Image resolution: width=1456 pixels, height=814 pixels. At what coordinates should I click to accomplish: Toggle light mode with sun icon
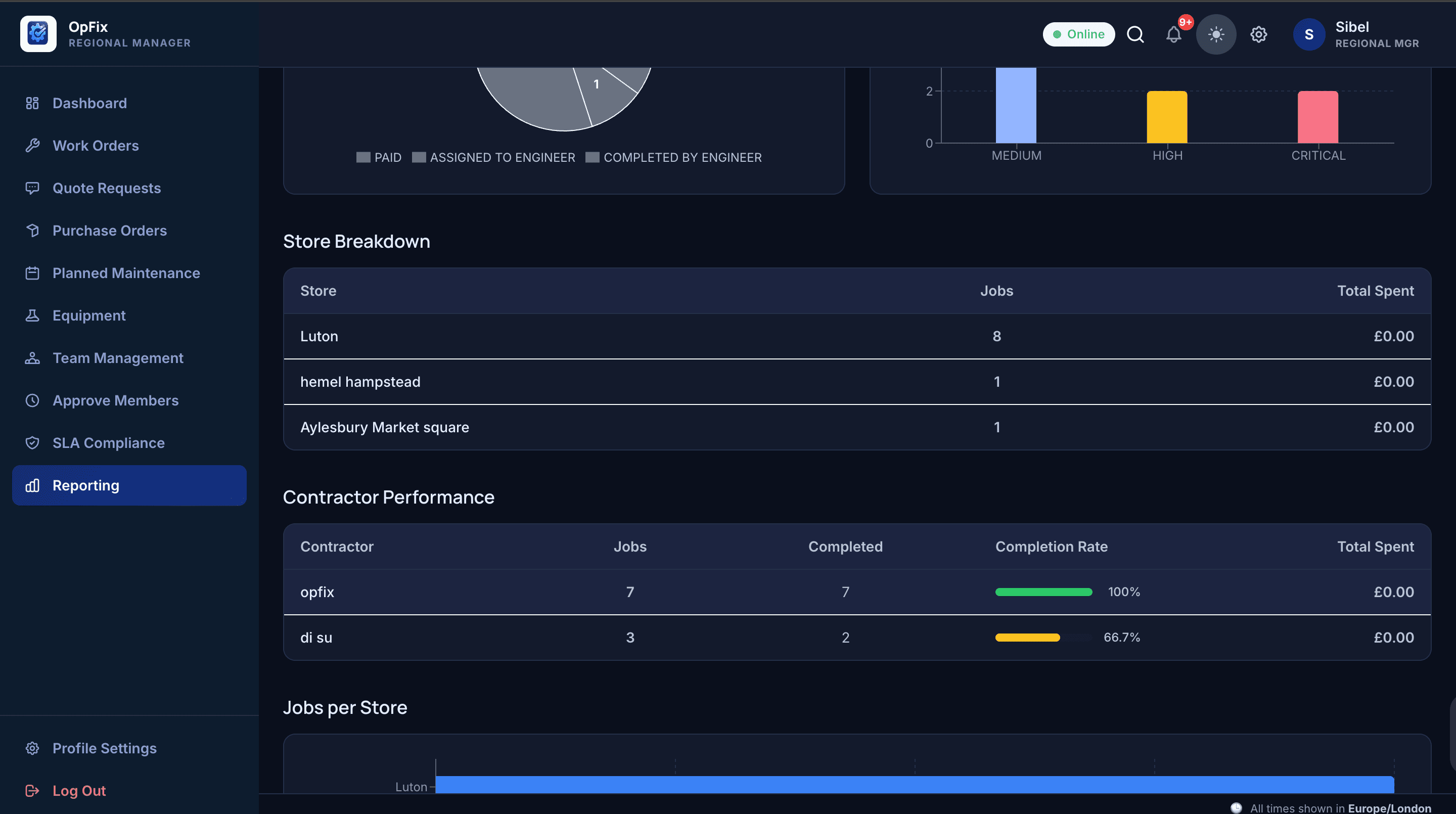point(1216,34)
